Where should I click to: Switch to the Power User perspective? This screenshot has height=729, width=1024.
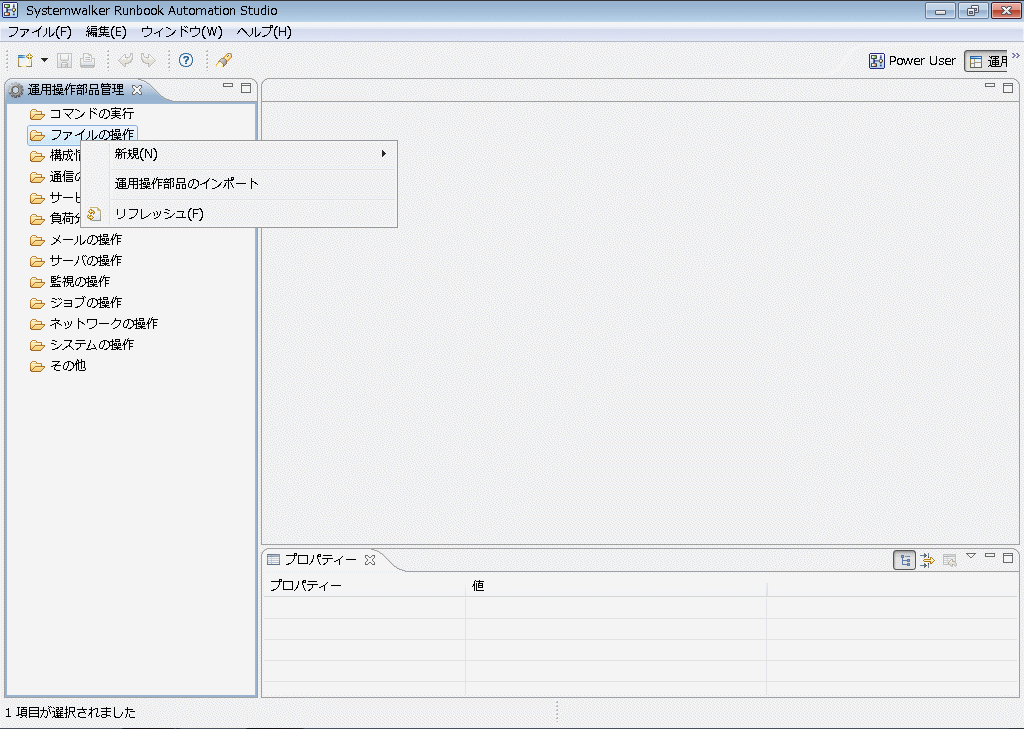[x=912, y=61]
